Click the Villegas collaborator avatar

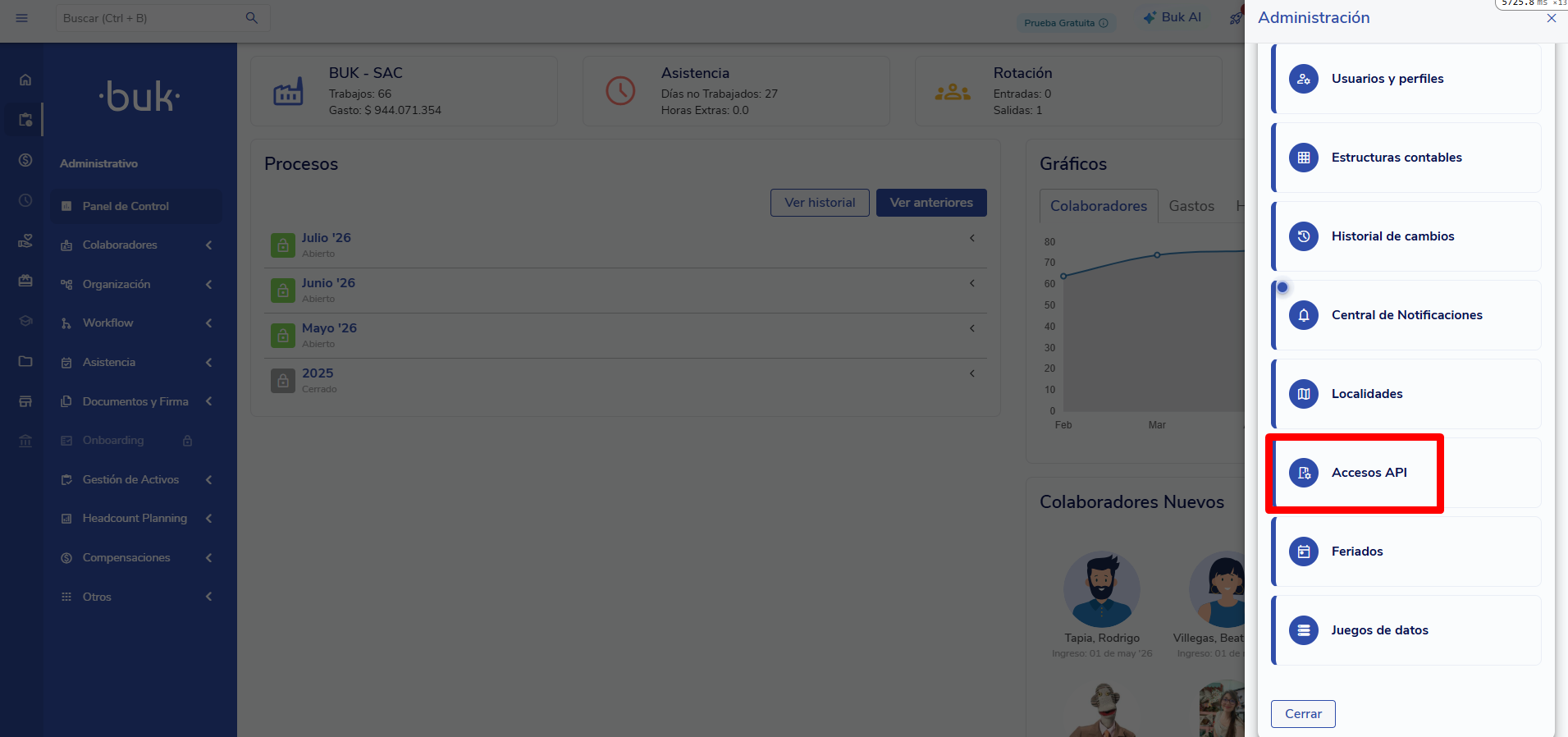[1218, 589]
